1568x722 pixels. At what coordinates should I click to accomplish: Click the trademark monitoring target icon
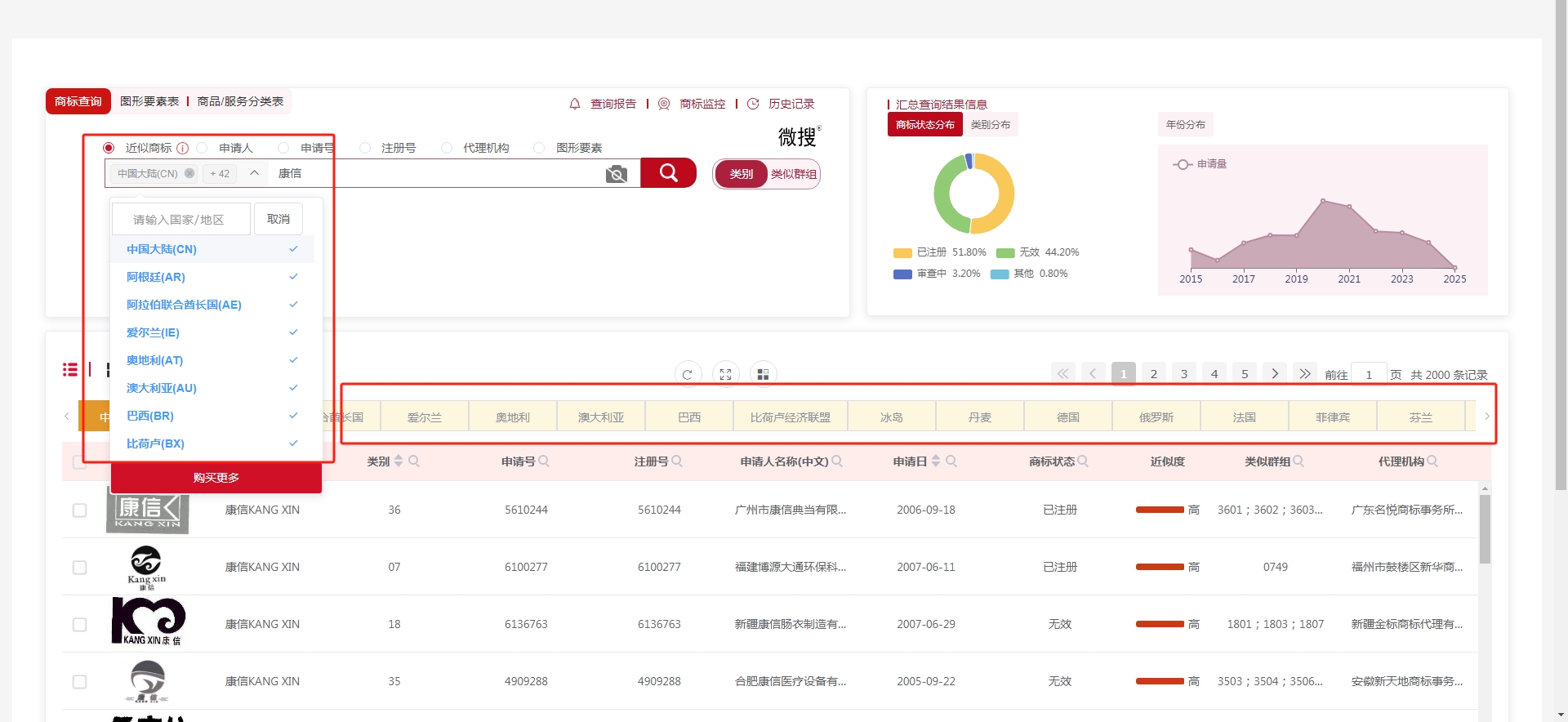pos(664,104)
